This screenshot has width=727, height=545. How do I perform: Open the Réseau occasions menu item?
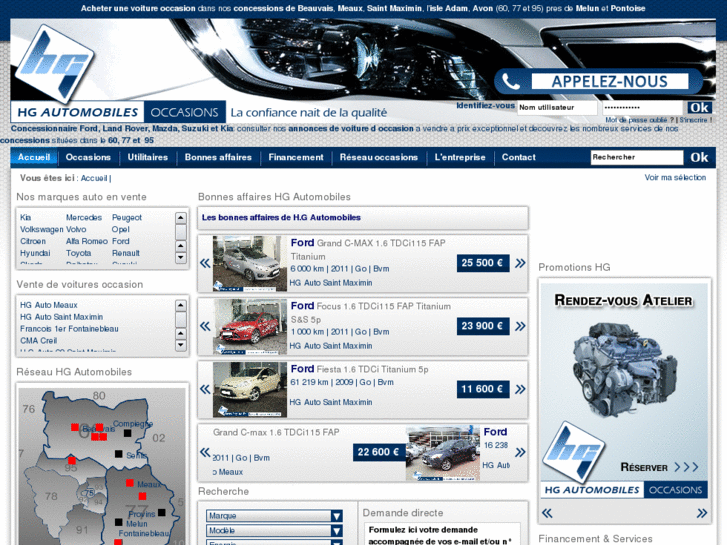(x=379, y=157)
